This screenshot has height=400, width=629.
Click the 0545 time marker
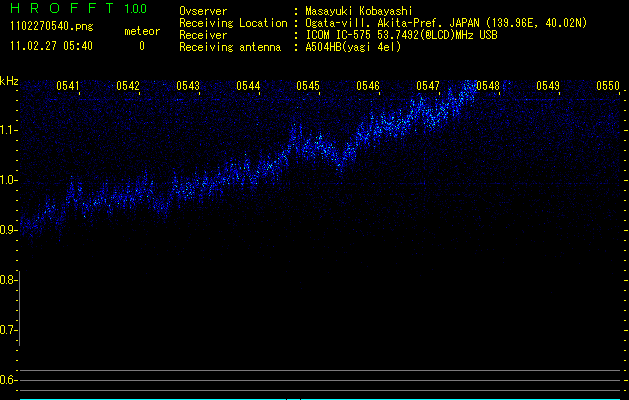[308, 86]
